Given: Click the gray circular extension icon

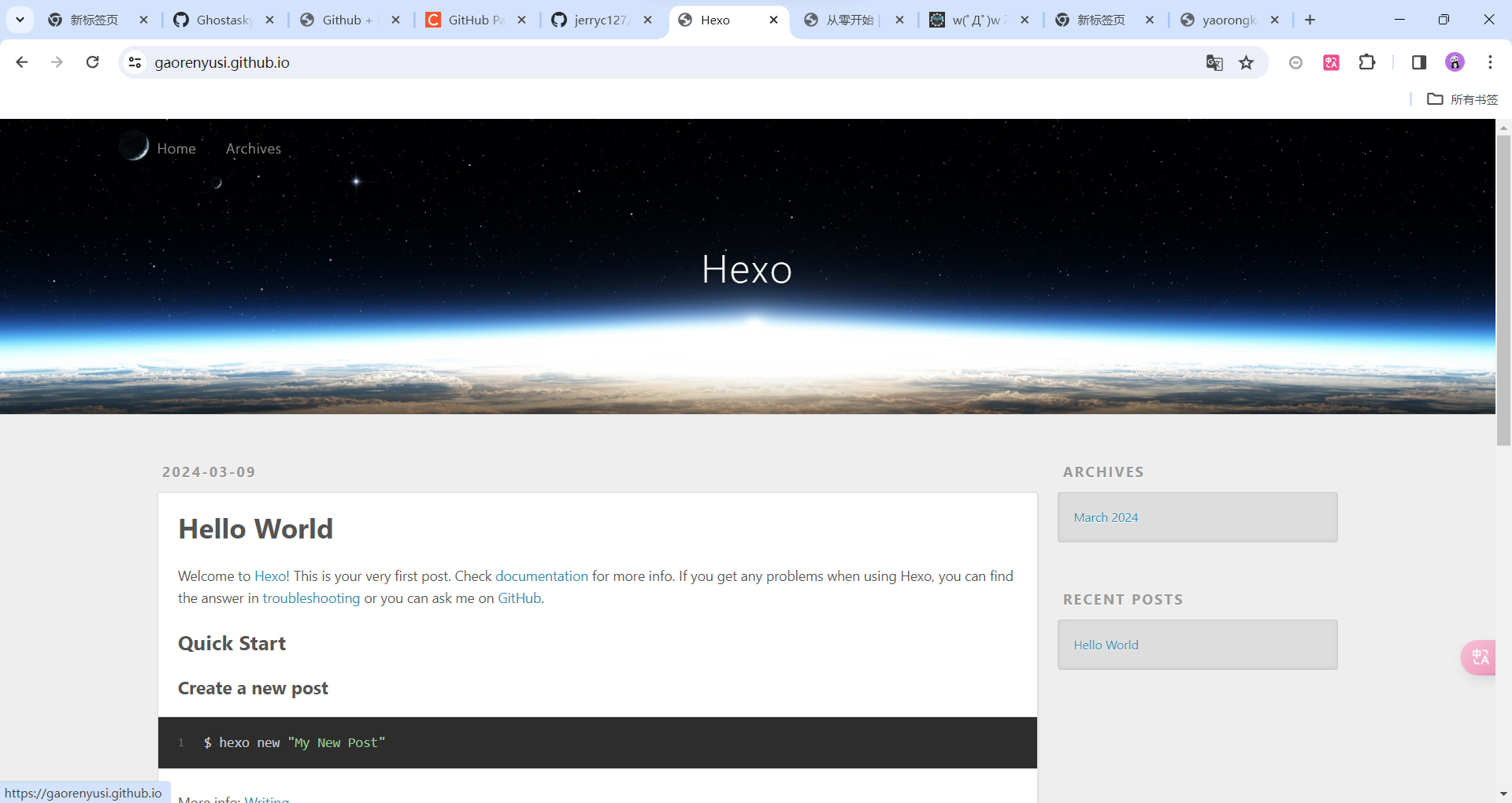Looking at the screenshot, I should click(1295, 62).
